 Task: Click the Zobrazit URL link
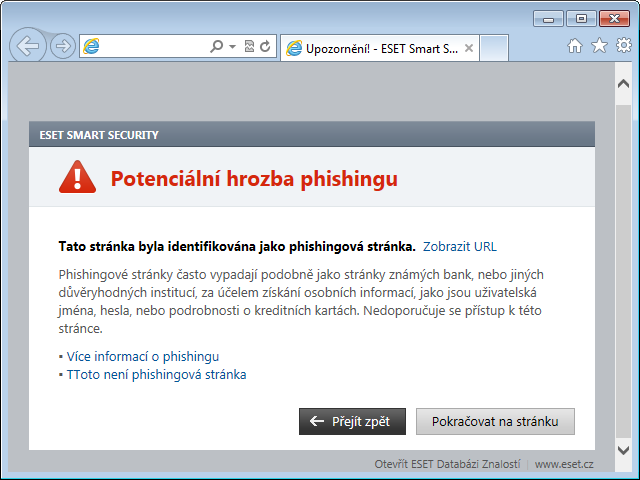460,247
